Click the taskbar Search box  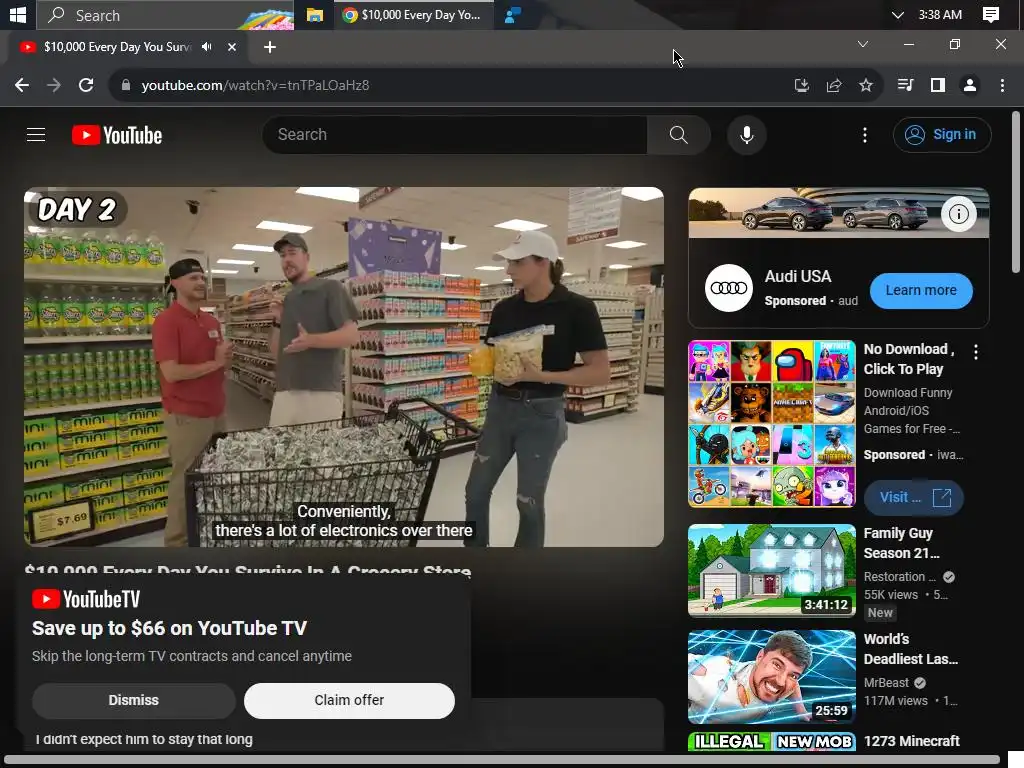165,15
